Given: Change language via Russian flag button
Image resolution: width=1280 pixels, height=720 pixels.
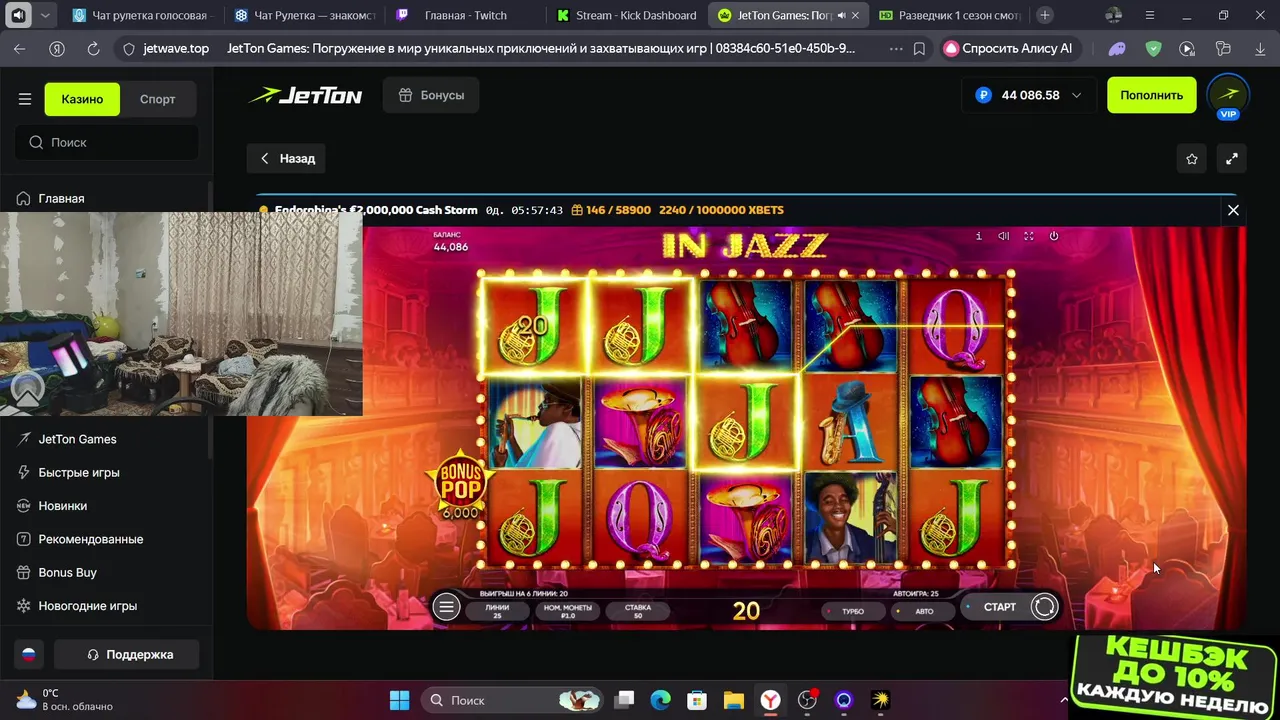Looking at the screenshot, I should coord(29,654).
